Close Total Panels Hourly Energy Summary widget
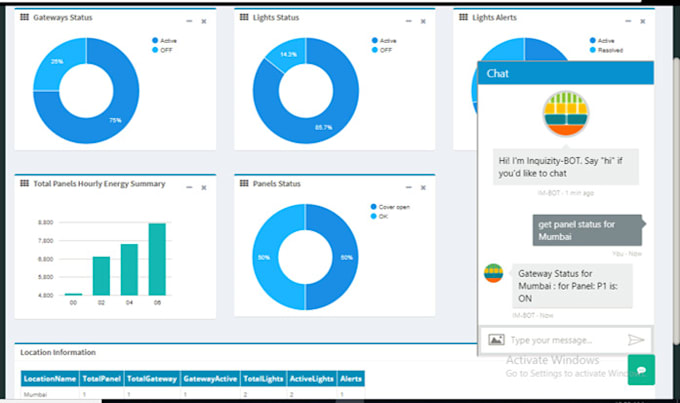This screenshot has height=403, width=680. tap(204, 188)
